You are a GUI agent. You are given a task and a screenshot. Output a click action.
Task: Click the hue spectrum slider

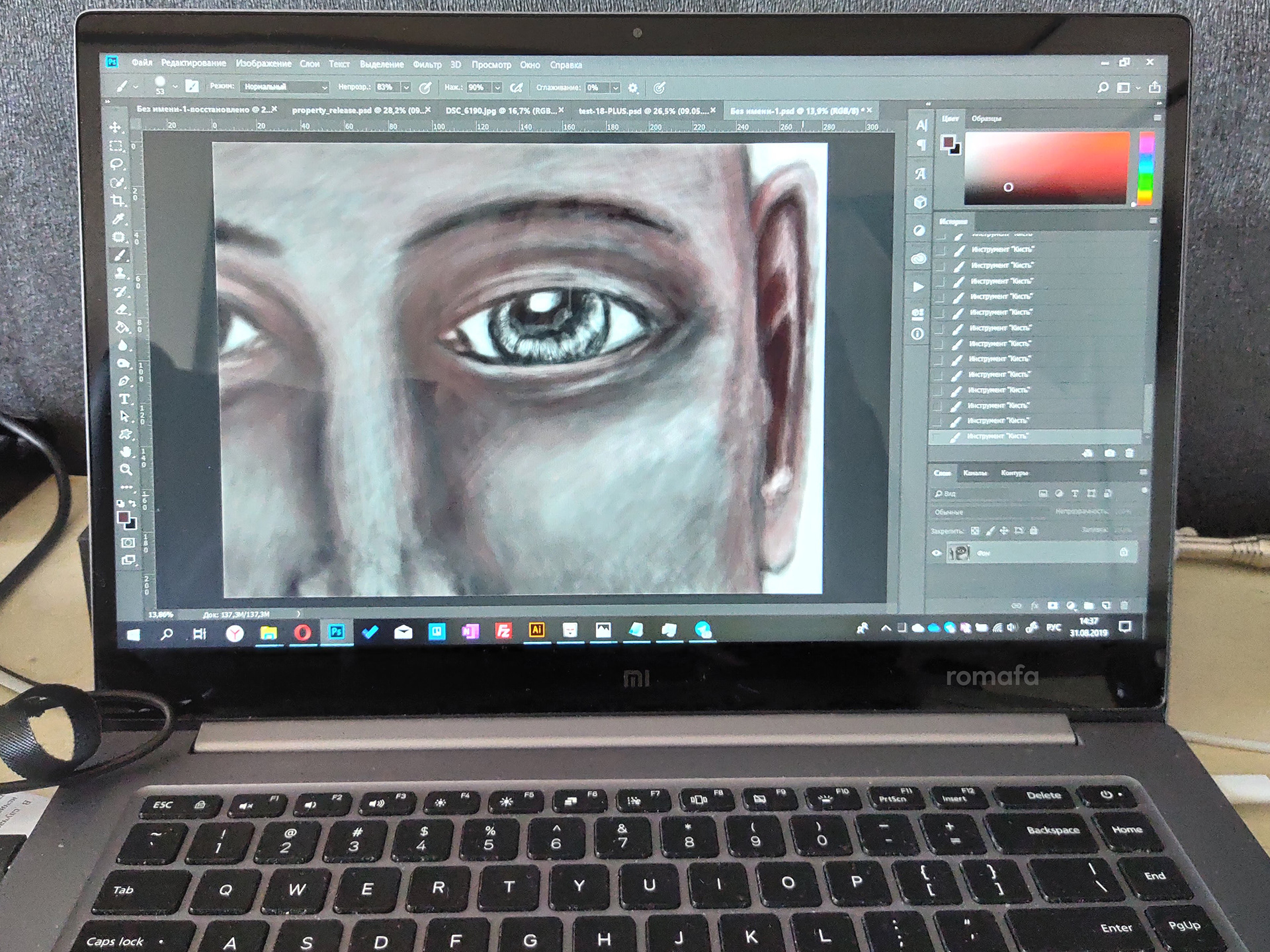[1145, 169]
